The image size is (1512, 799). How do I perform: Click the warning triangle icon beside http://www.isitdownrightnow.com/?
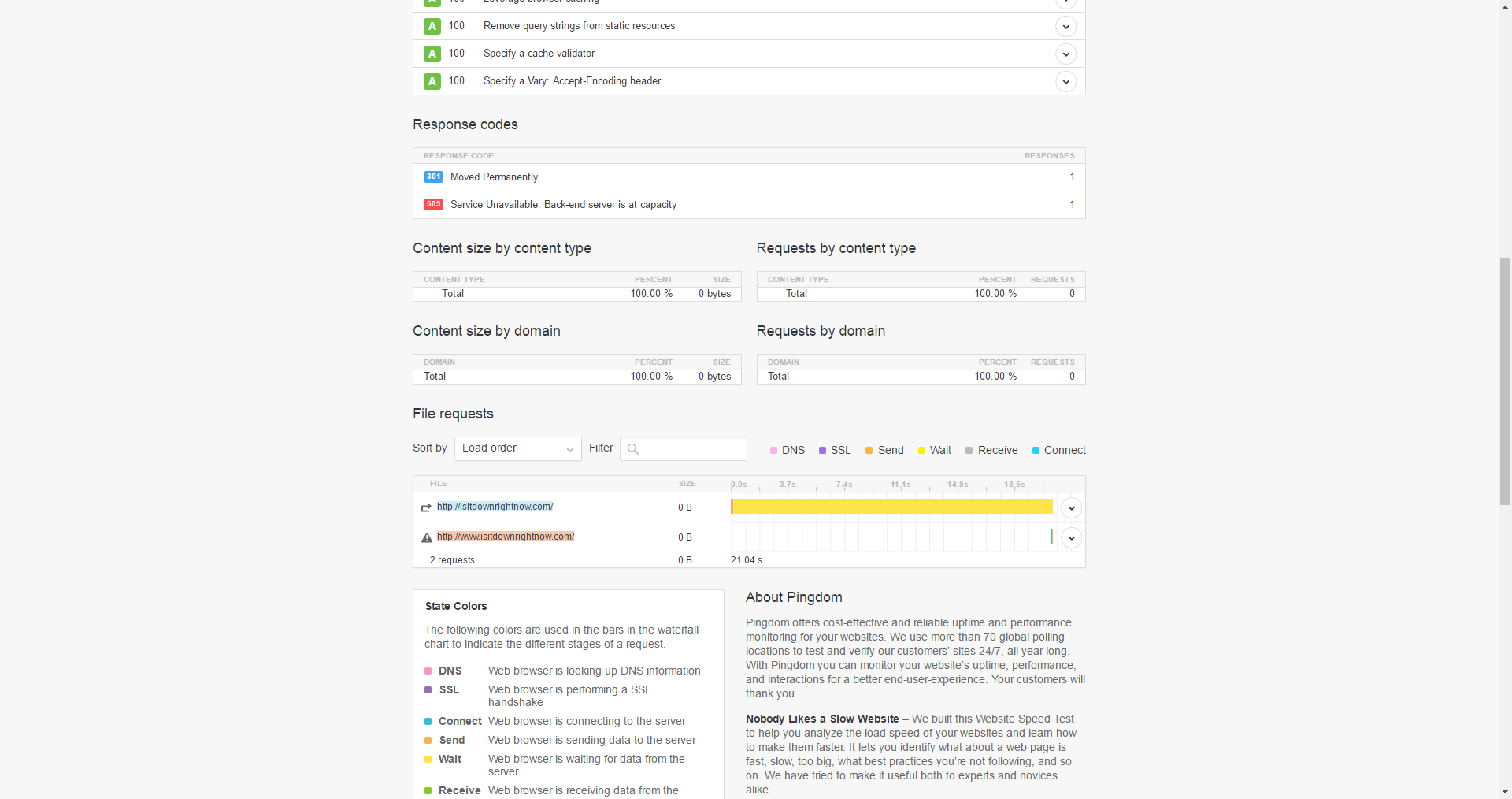tap(426, 537)
